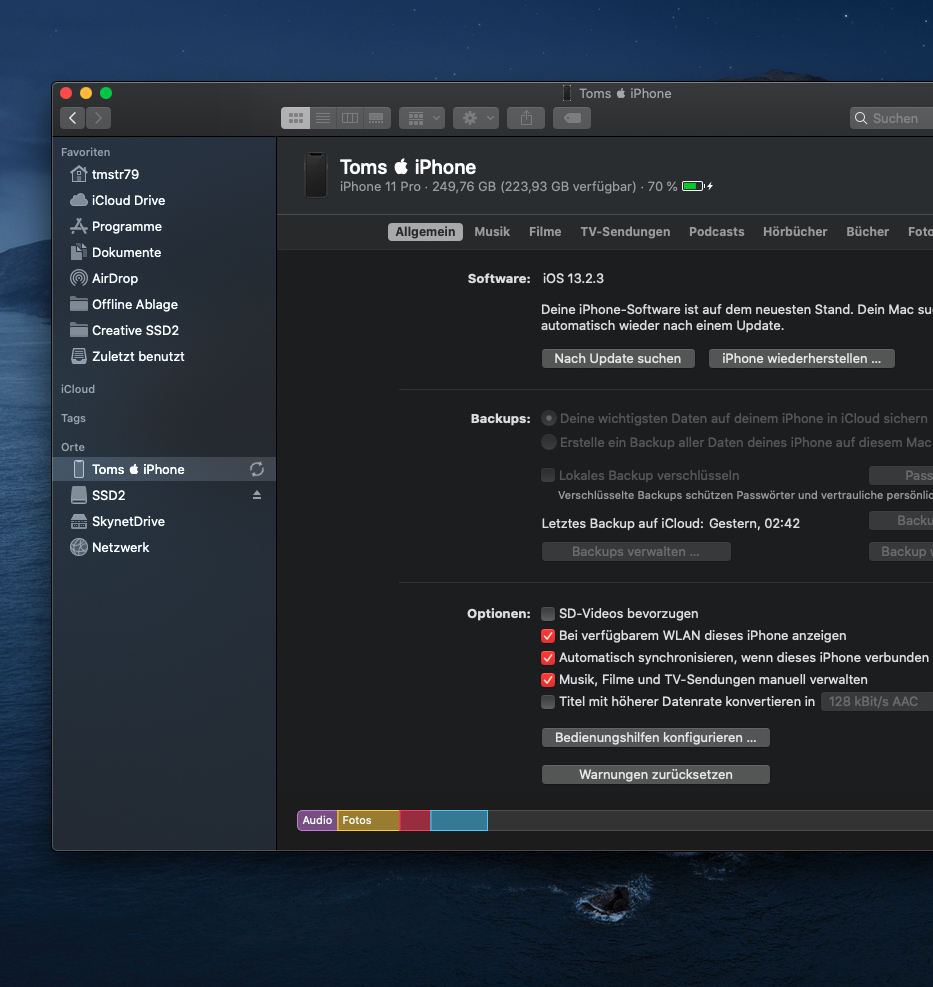
Task: Toggle Lokales Backup verschlüsseln checkbox
Action: [x=548, y=475]
